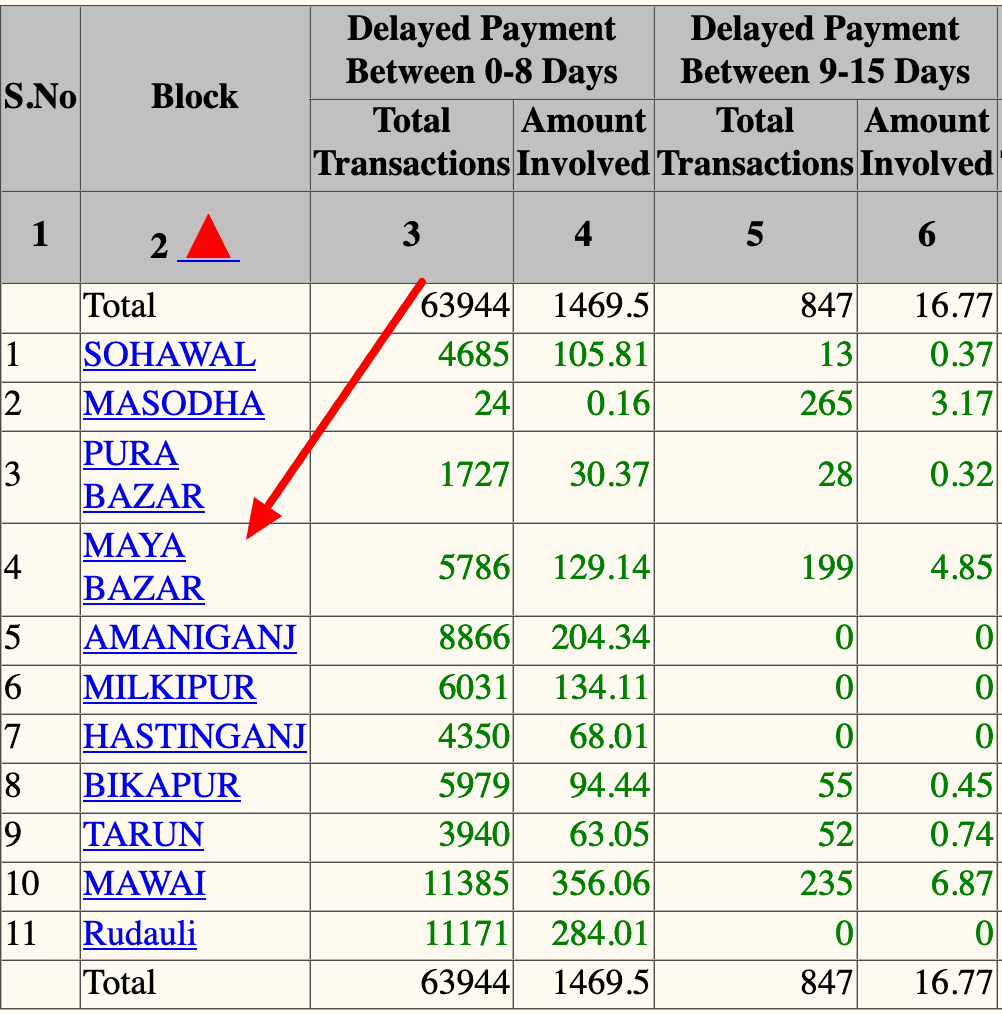Select the Delayed Payment Between 9-15 Days header
Screen dimensions: 1002x1014
click(x=825, y=50)
